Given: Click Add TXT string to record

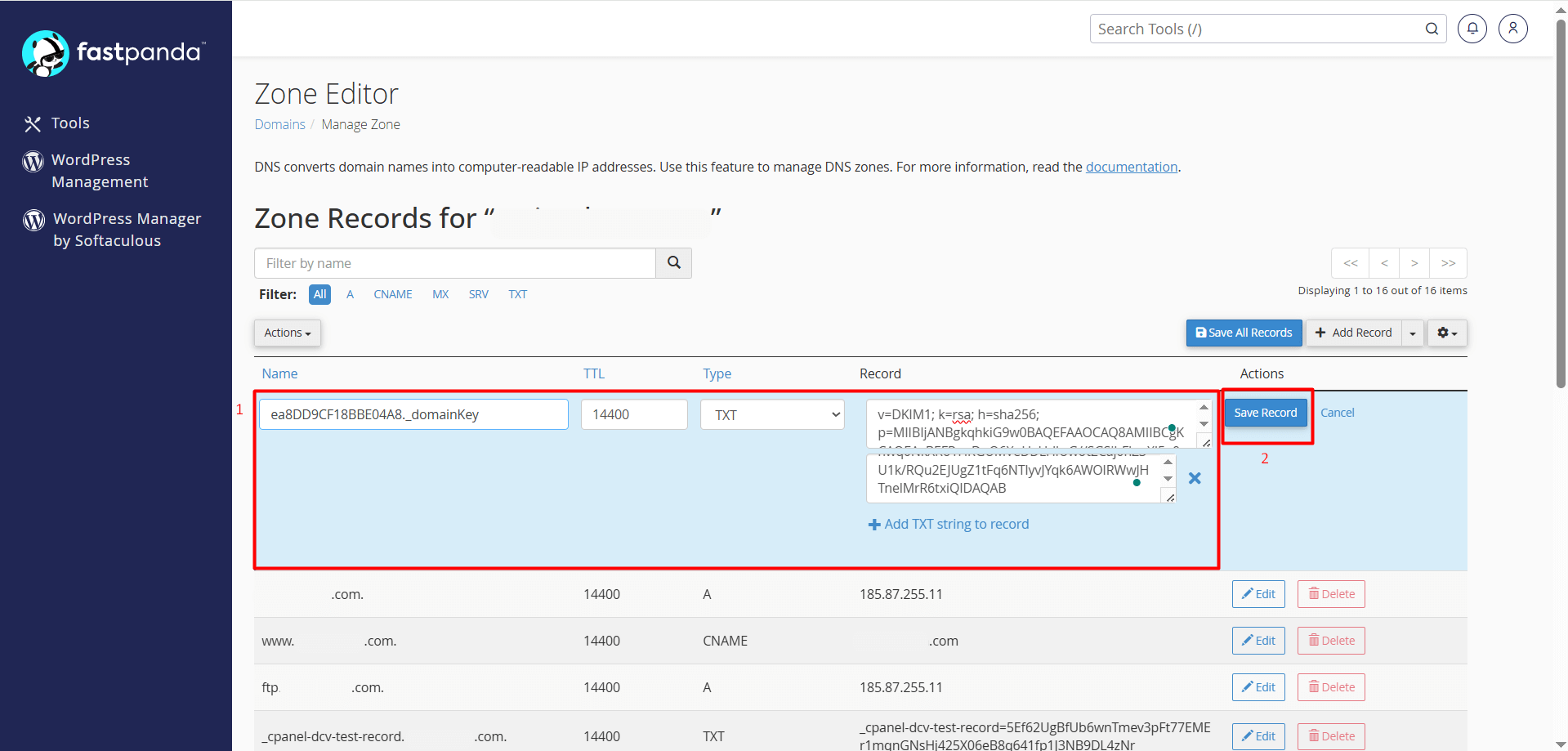Looking at the screenshot, I should point(949,524).
